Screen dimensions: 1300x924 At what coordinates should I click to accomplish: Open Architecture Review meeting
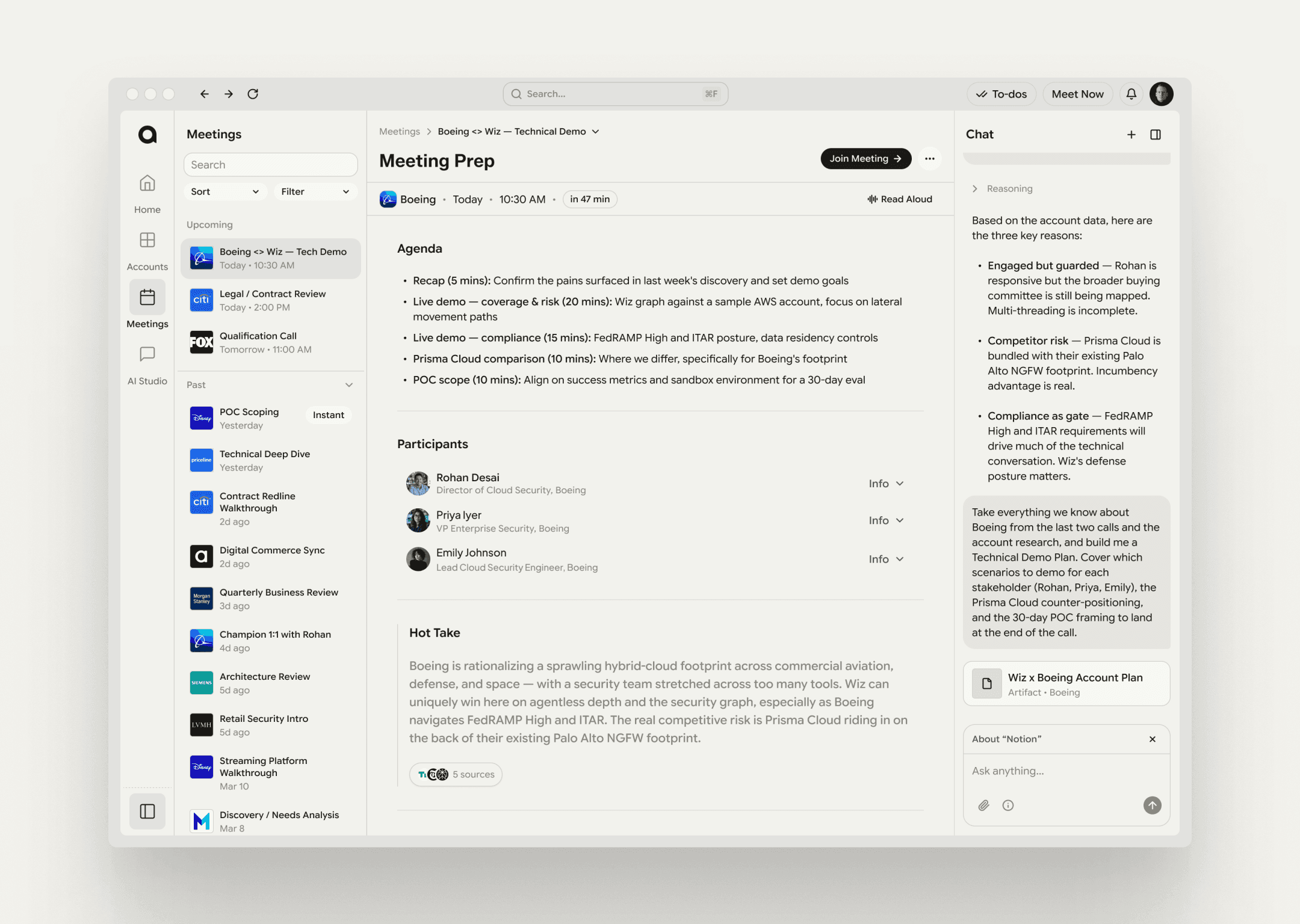point(271,683)
